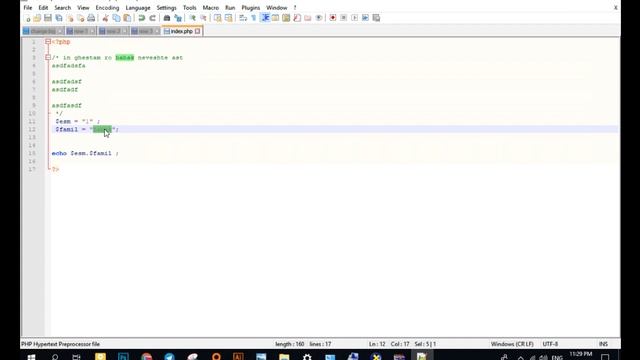Image resolution: width=640 pixels, height=360 pixels.
Task: Toggle synchronize vertical scrolling
Action: pyautogui.click(x=218, y=18)
